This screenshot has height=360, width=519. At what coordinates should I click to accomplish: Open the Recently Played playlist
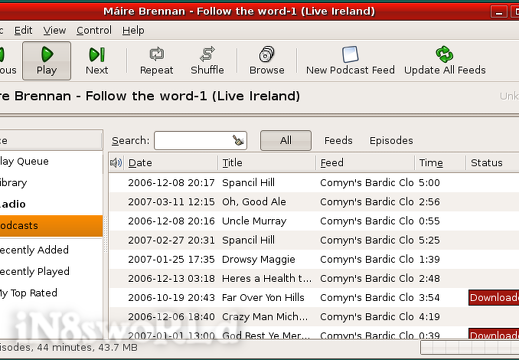[51, 271]
